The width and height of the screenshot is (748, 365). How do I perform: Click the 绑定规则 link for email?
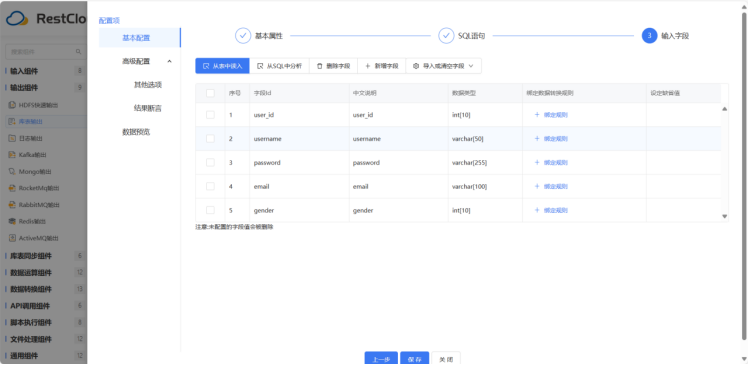coord(551,186)
